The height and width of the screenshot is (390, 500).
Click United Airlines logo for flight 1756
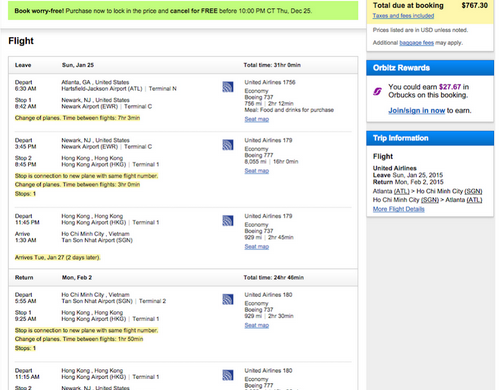(x=228, y=87)
